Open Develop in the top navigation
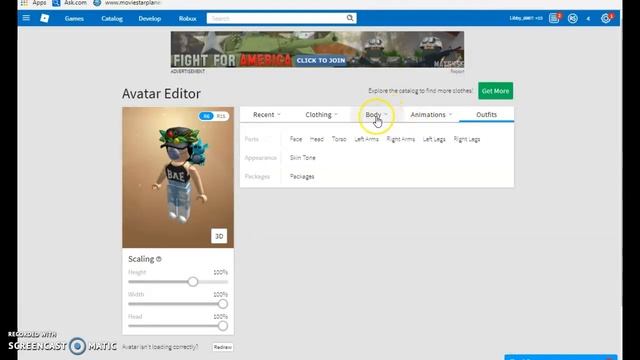 [x=150, y=18]
